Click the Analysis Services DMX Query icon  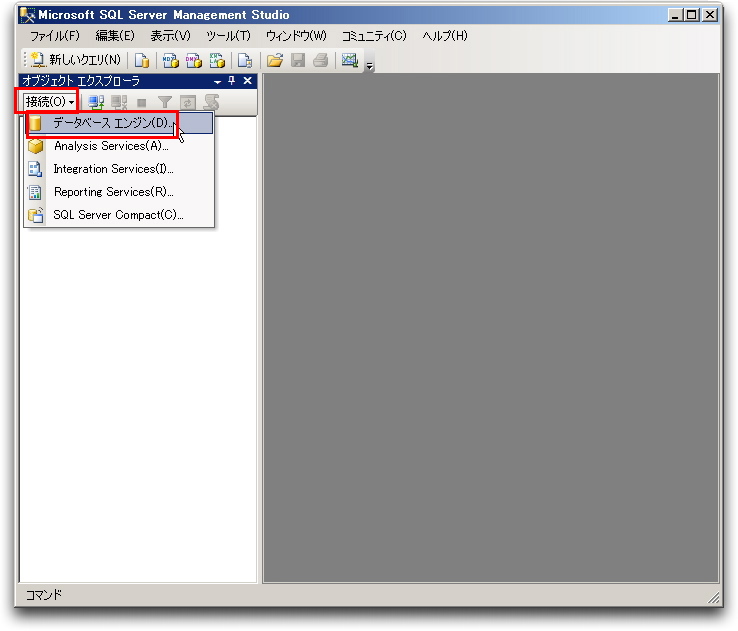pyautogui.click(x=194, y=60)
